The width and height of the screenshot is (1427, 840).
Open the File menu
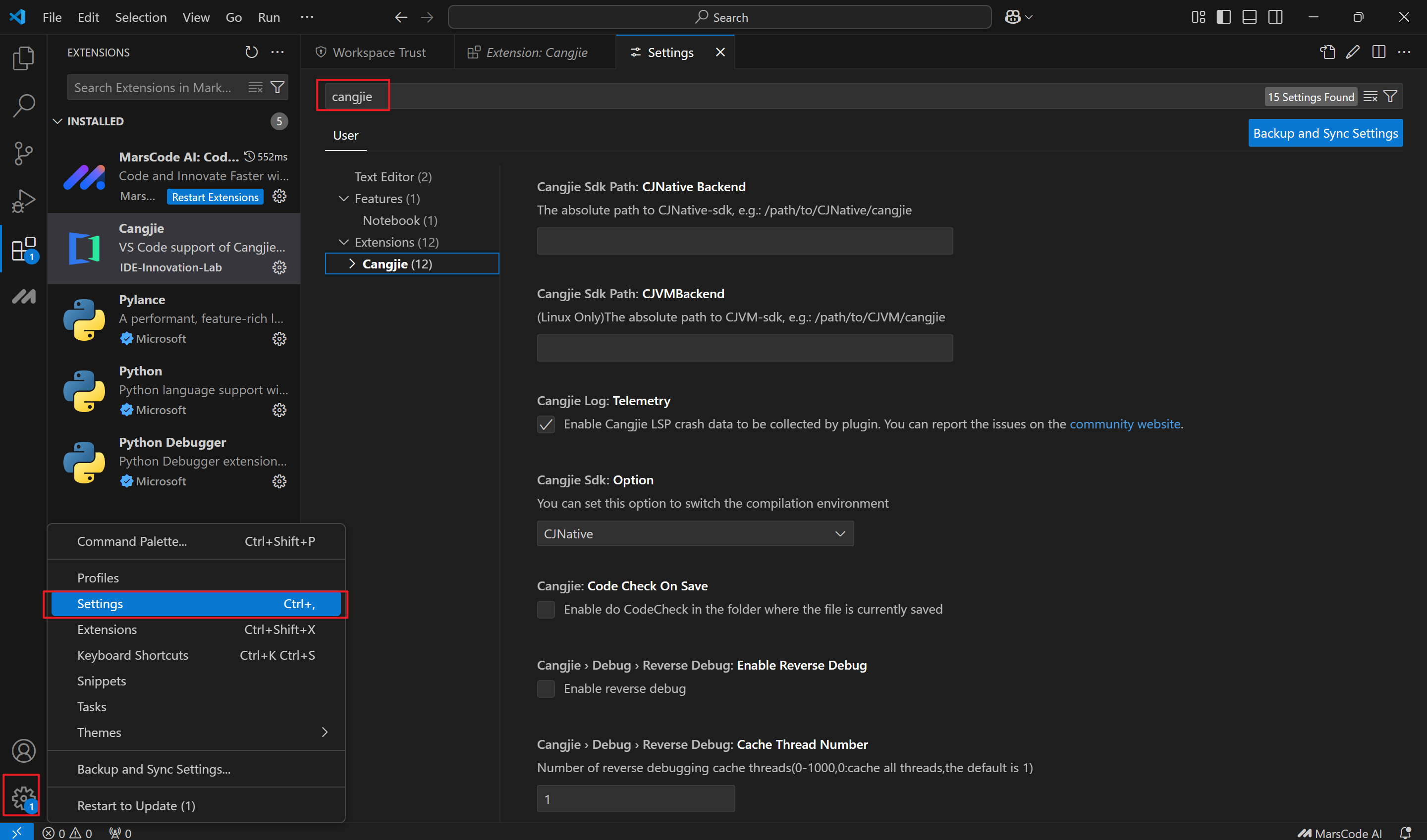pyautogui.click(x=52, y=17)
